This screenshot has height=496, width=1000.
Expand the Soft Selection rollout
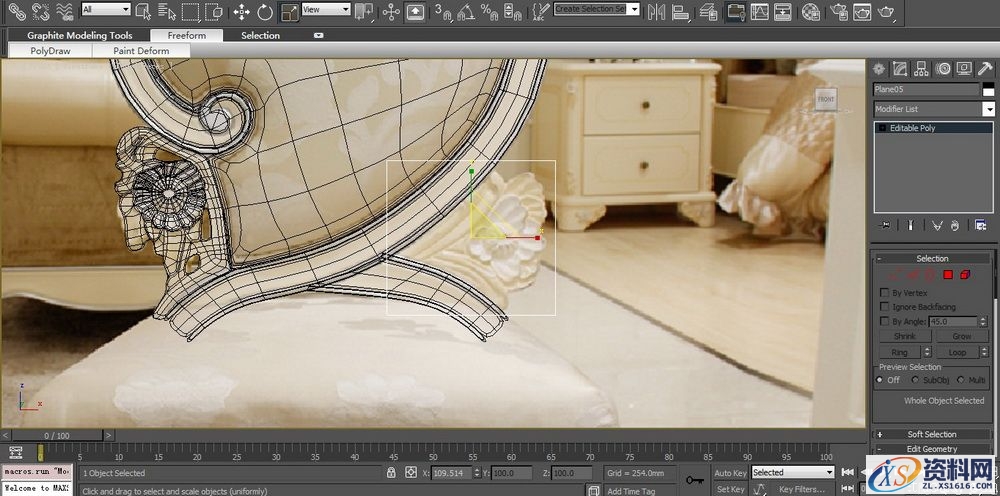[x=932, y=434]
